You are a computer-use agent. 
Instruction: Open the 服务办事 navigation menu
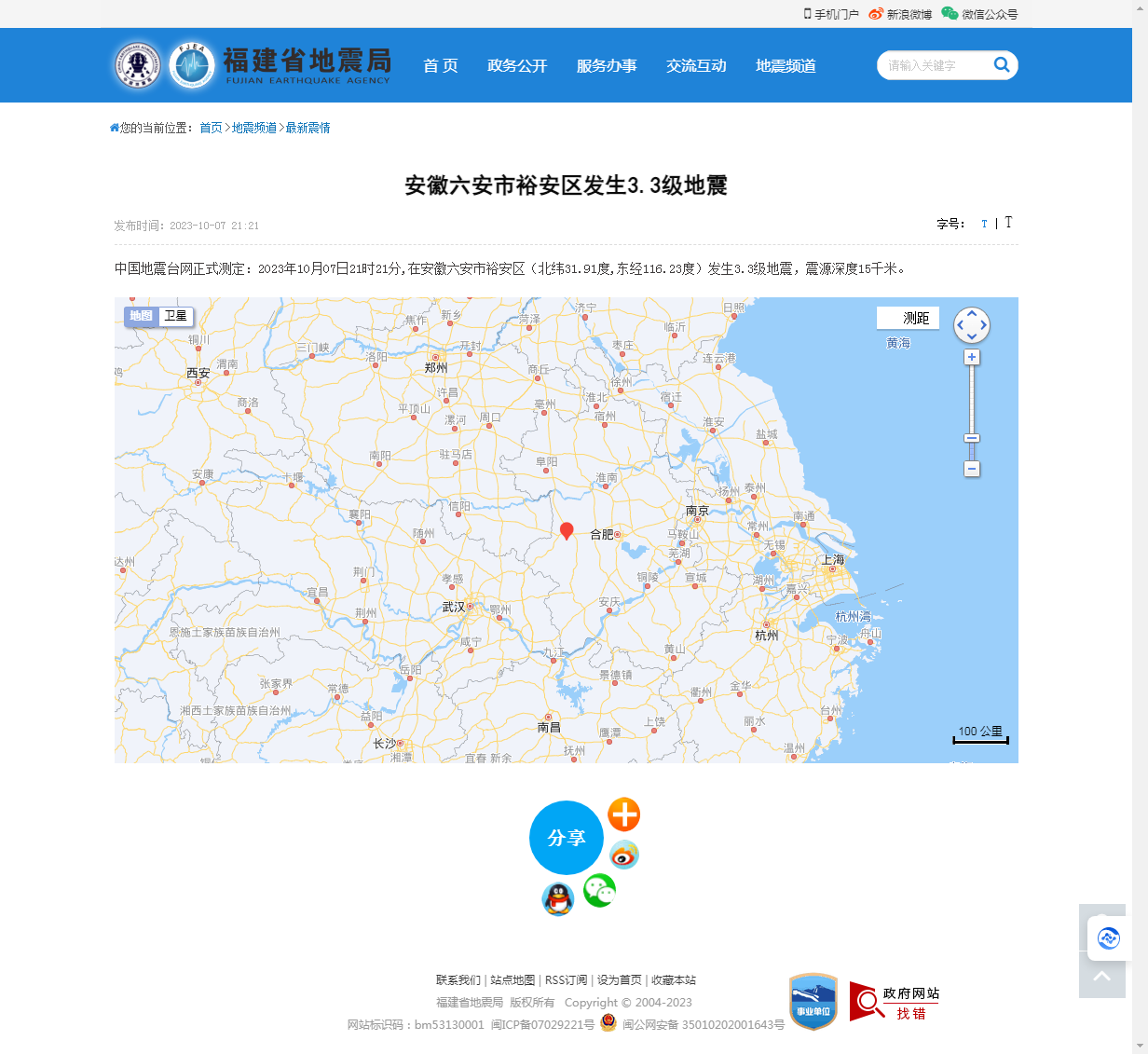pyautogui.click(x=607, y=65)
